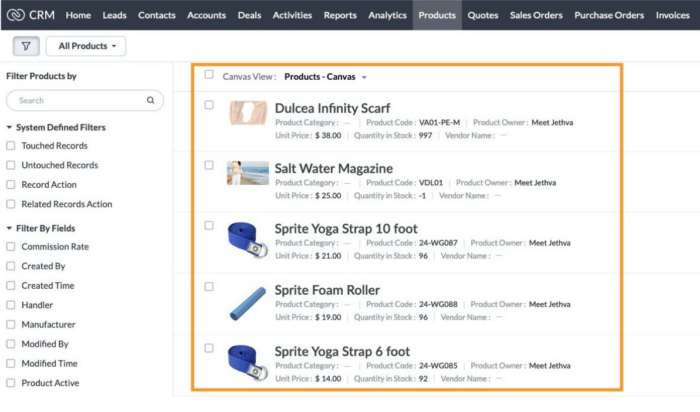Select the Sprite Foam Roller row checkbox
The height and width of the screenshot is (412, 700).
[209, 287]
